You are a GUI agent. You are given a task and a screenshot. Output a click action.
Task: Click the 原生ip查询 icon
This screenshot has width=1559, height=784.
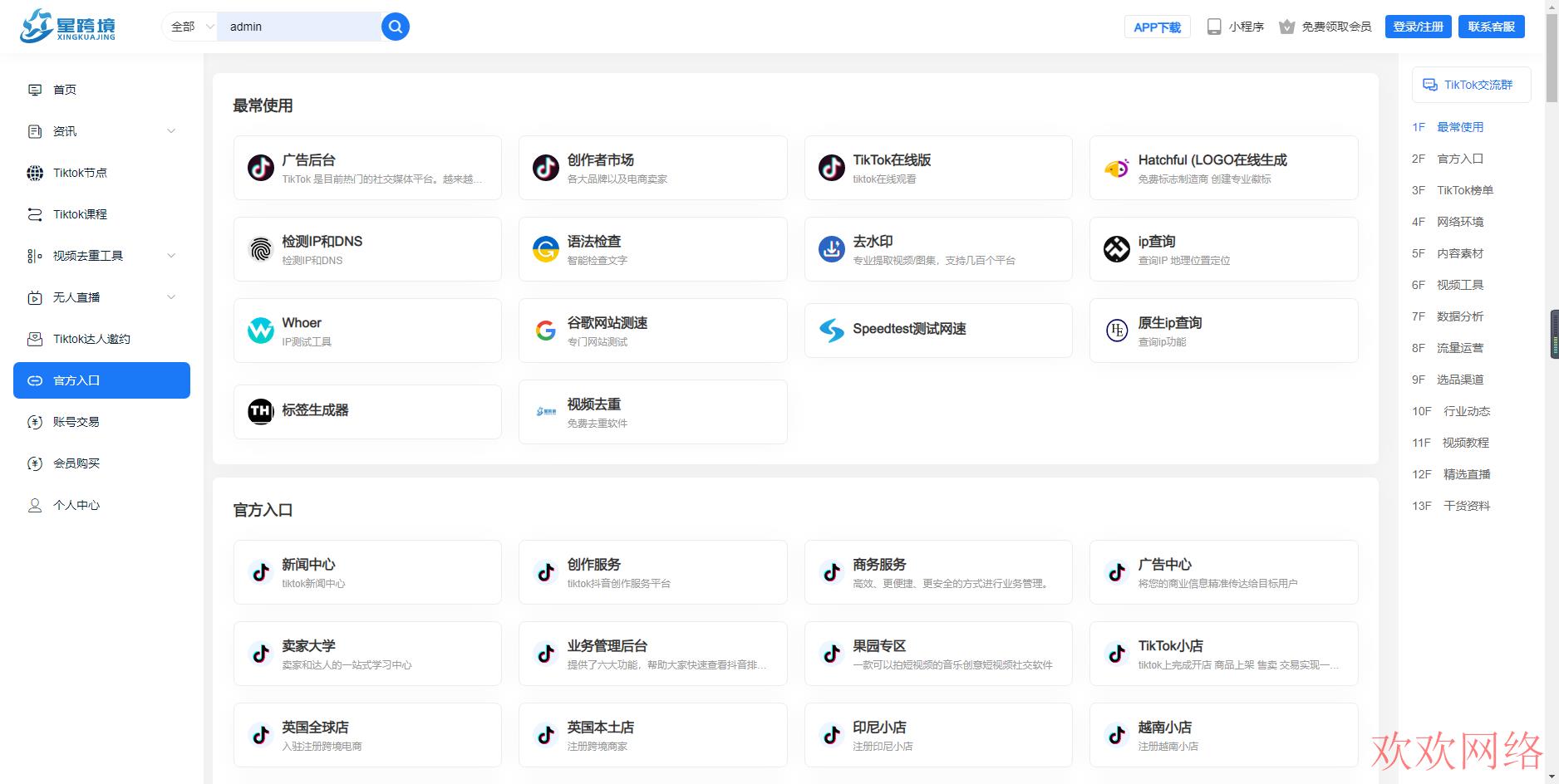click(1117, 331)
